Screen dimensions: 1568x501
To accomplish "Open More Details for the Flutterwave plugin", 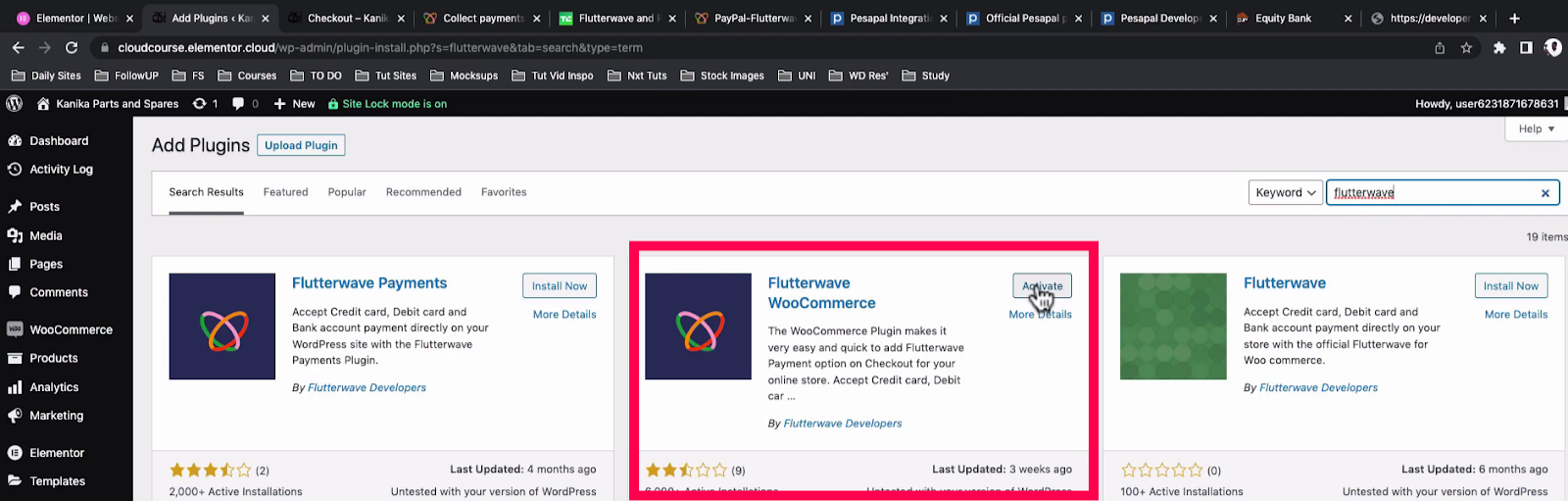I will point(1516,315).
